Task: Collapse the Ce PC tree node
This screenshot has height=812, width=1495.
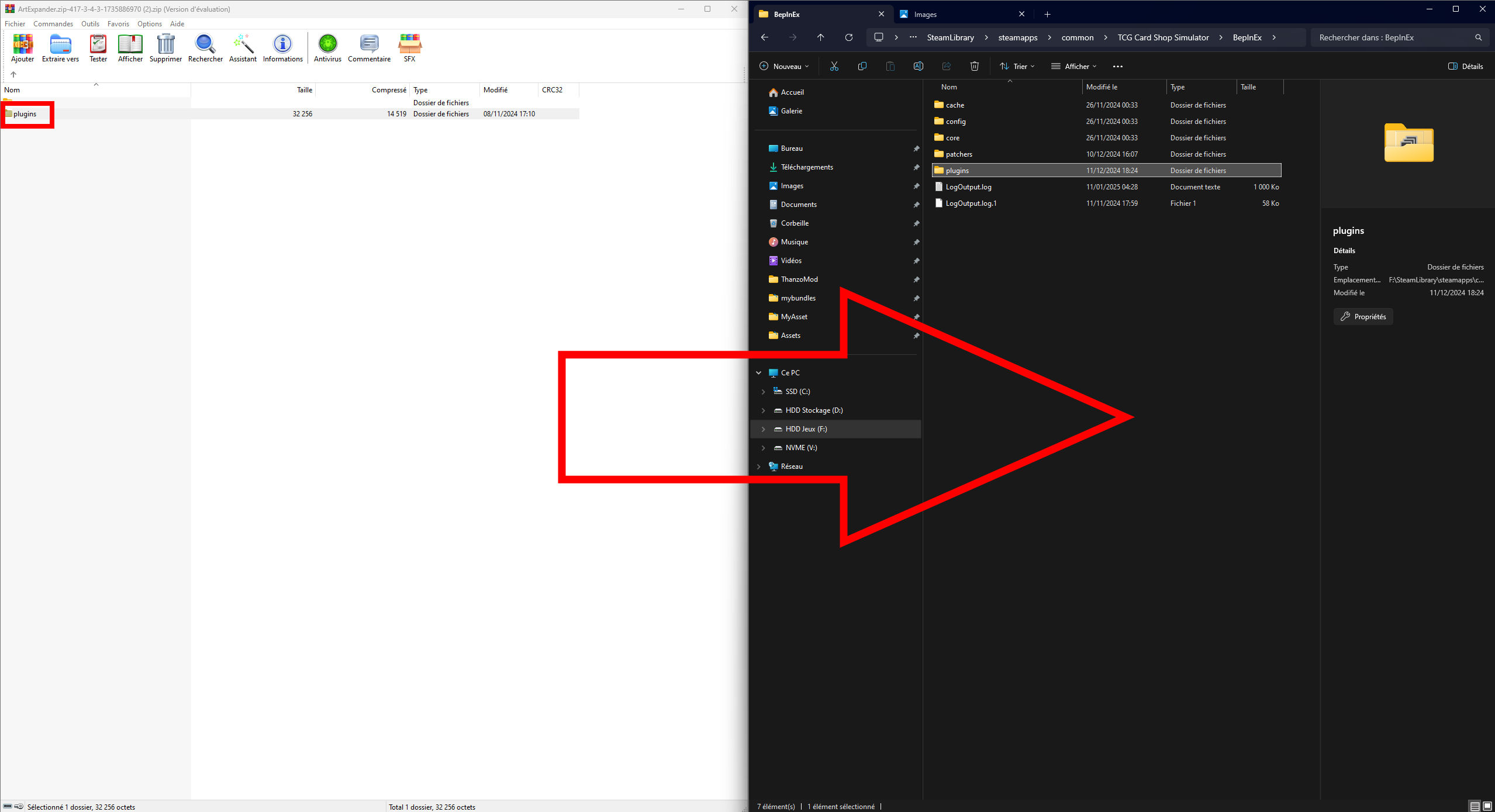Action: click(x=758, y=373)
